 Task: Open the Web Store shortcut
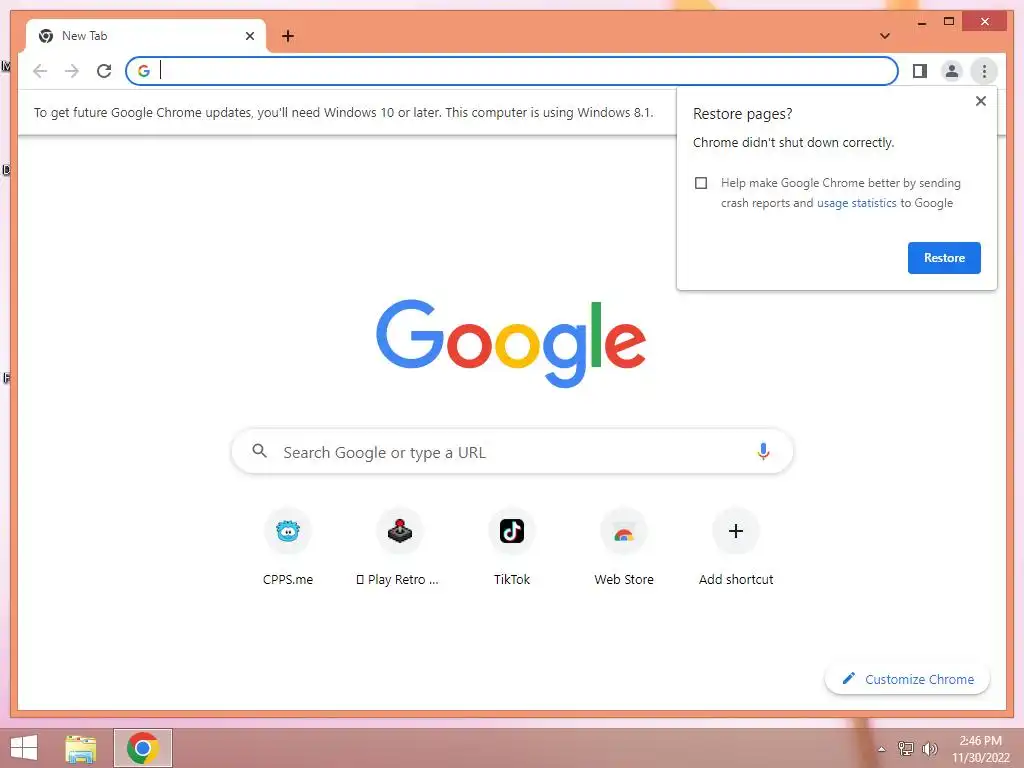pyautogui.click(x=624, y=547)
